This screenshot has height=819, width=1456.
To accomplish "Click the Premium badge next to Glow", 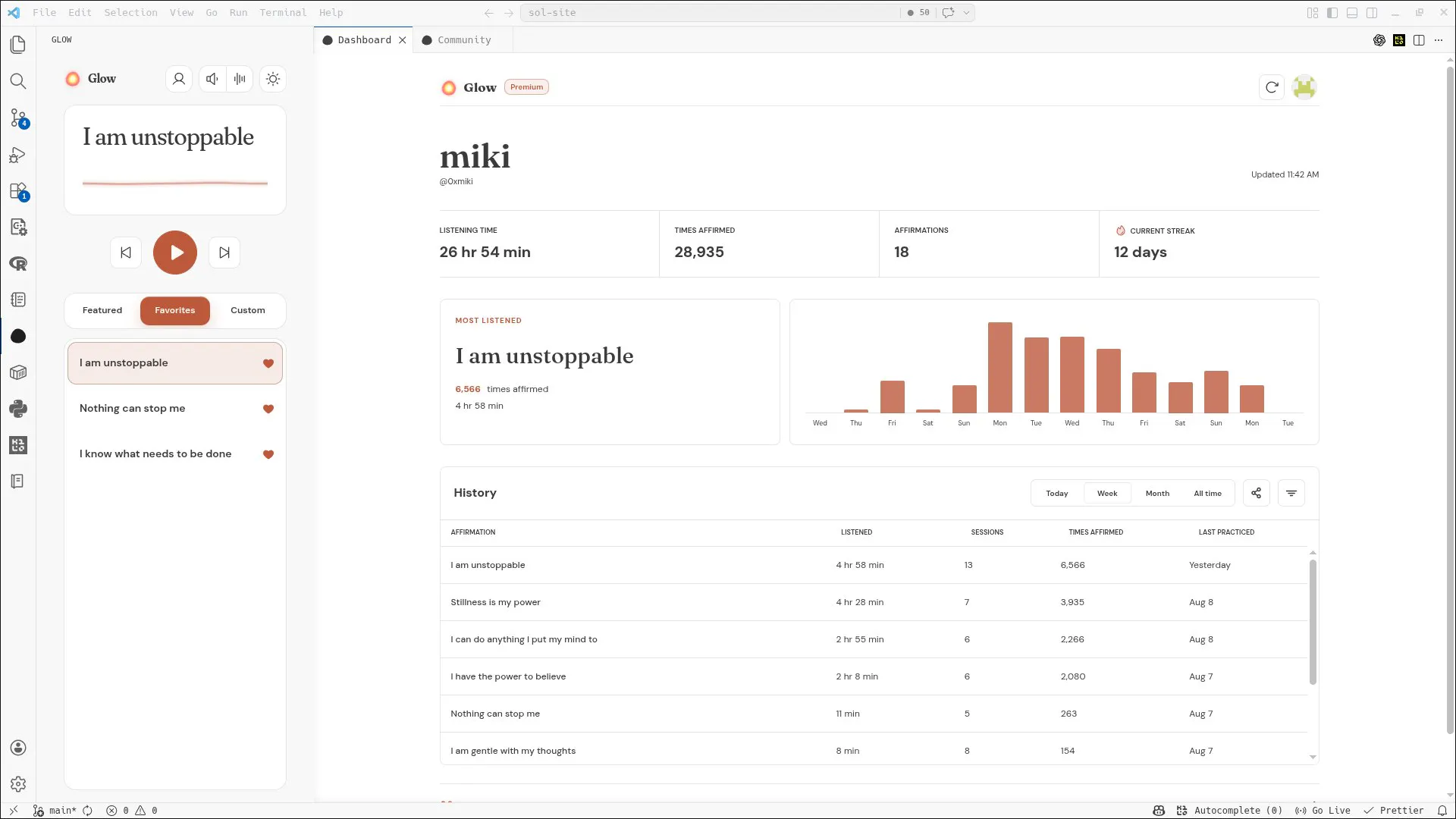I will [x=526, y=87].
